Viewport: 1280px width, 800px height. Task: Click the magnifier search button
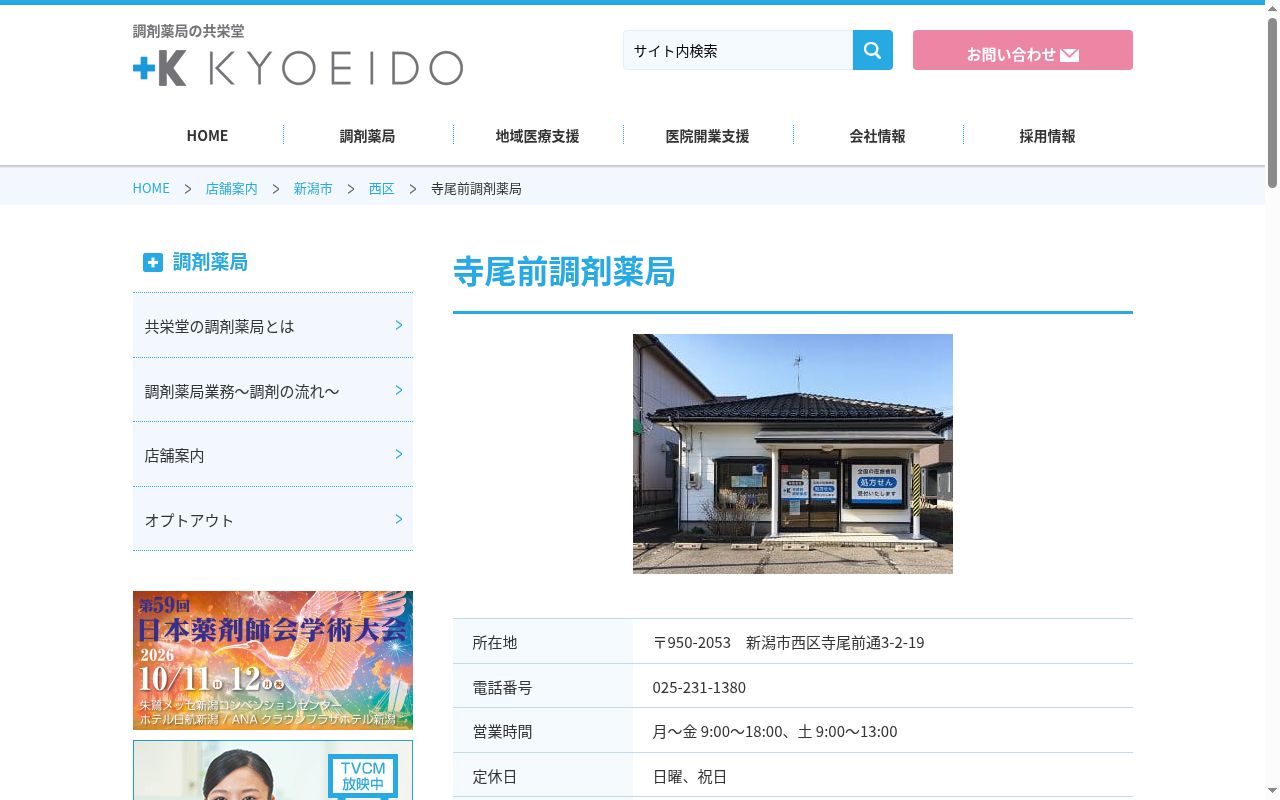point(872,50)
